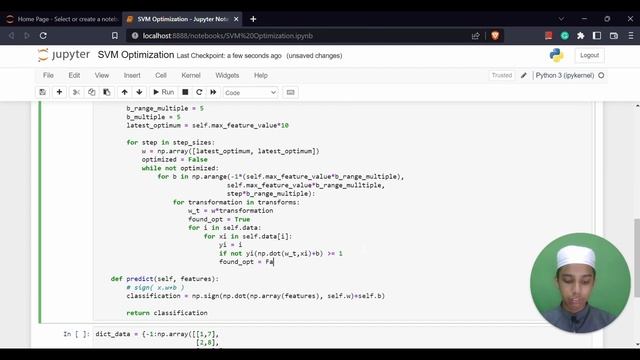
Task: Restart the kernel icon
Action: pyautogui.click(x=199, y=92)
